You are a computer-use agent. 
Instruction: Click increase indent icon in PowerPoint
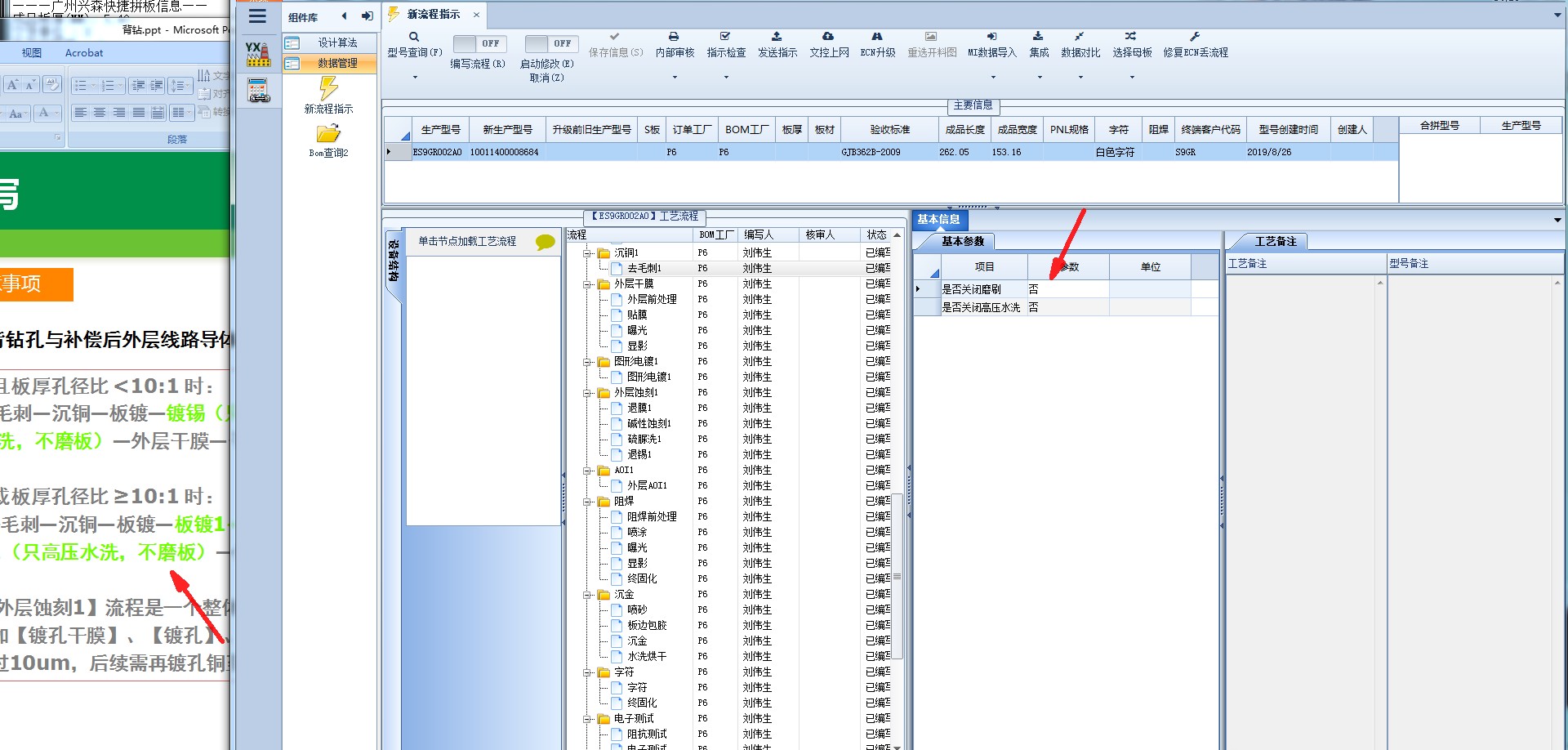157,85
